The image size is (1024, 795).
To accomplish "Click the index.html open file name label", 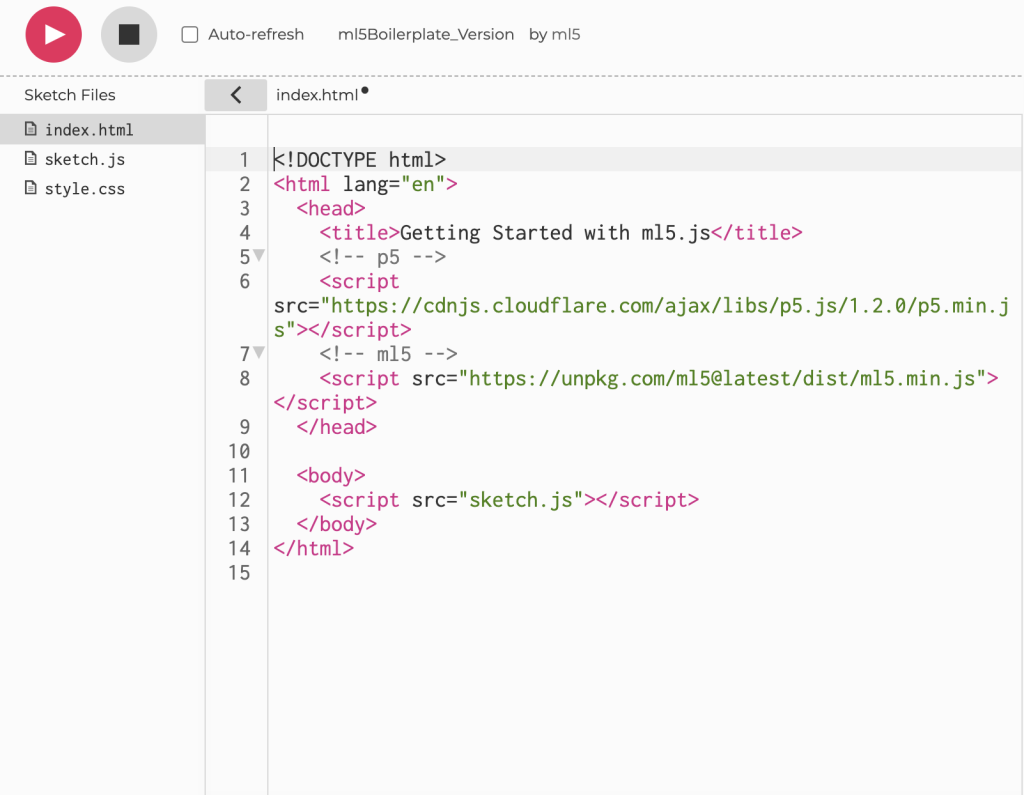I will 317,95.
